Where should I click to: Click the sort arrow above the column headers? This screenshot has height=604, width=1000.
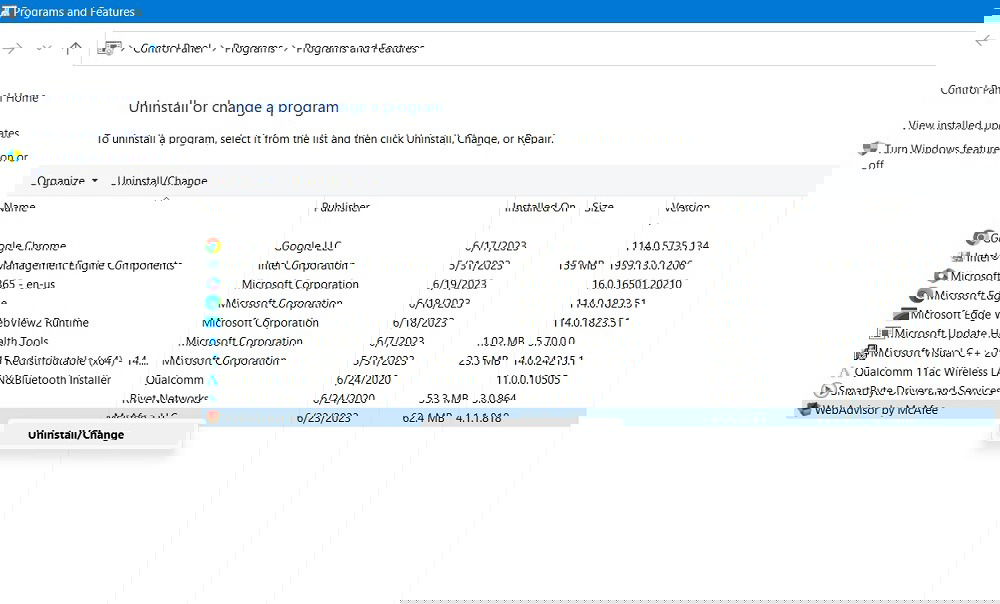[x=165, y=199]
